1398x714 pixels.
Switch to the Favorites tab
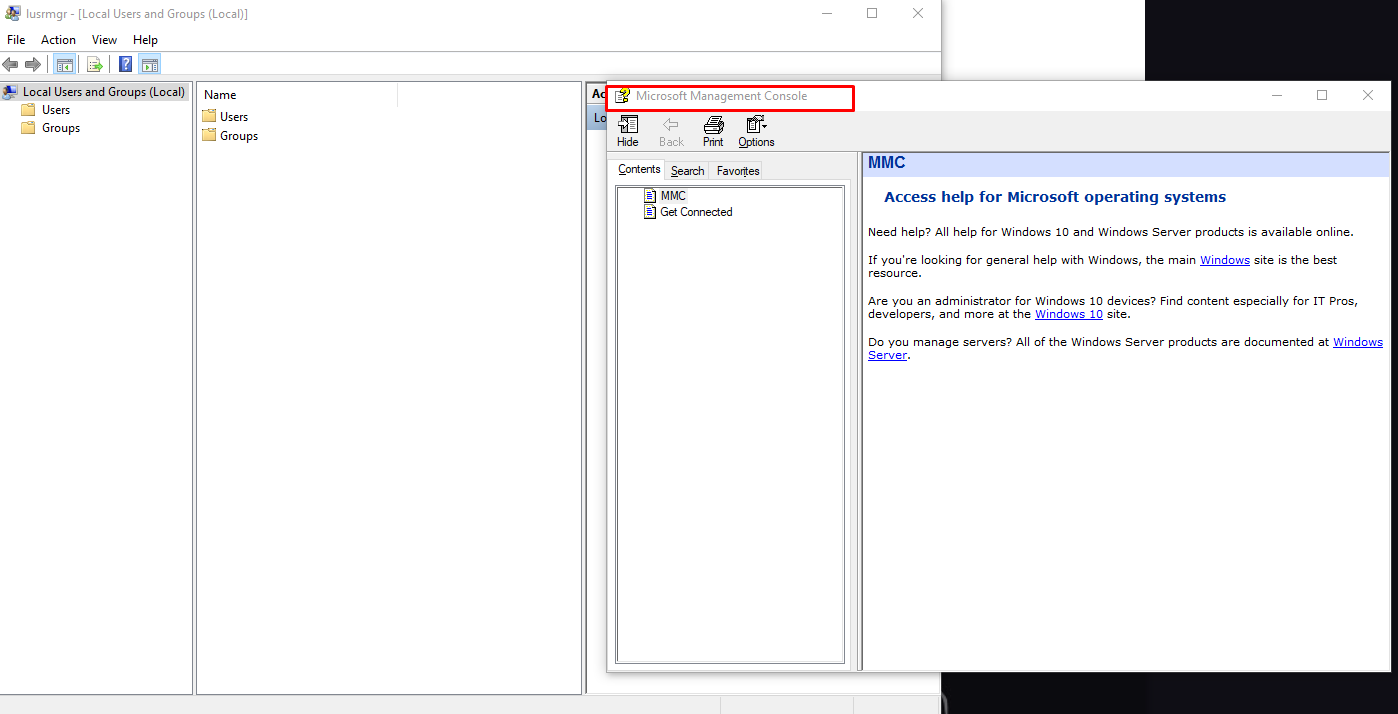click(x=738, y=171)
